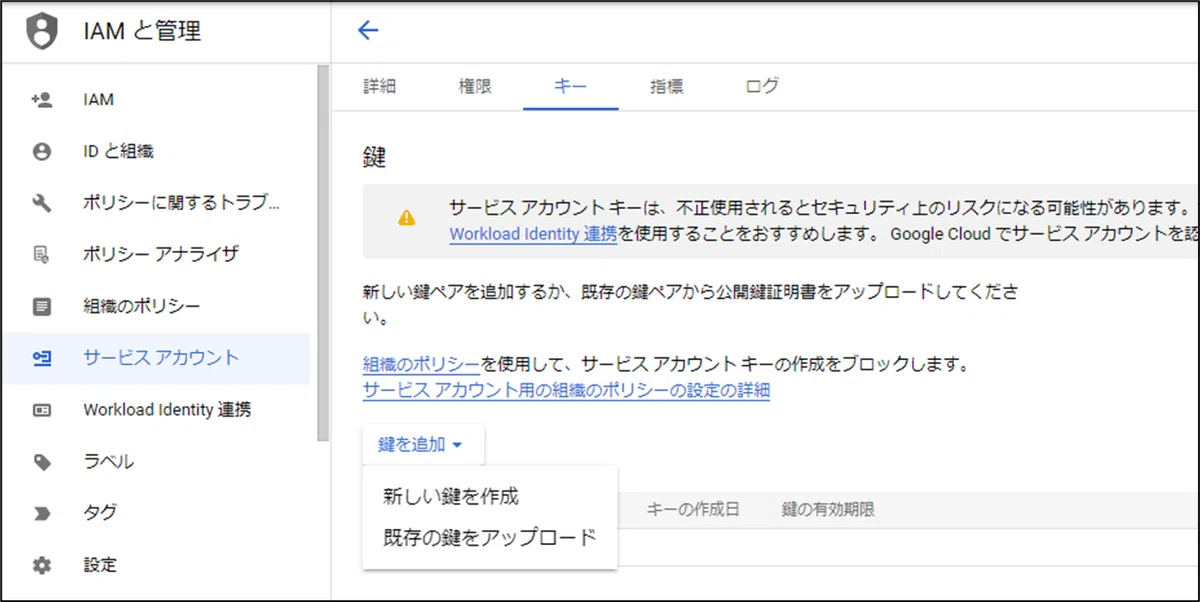This screenshot has height=602, width=1200.
Task: Open Workload Identity 連携 sidebar item
Action: click(x=156, y=410)
